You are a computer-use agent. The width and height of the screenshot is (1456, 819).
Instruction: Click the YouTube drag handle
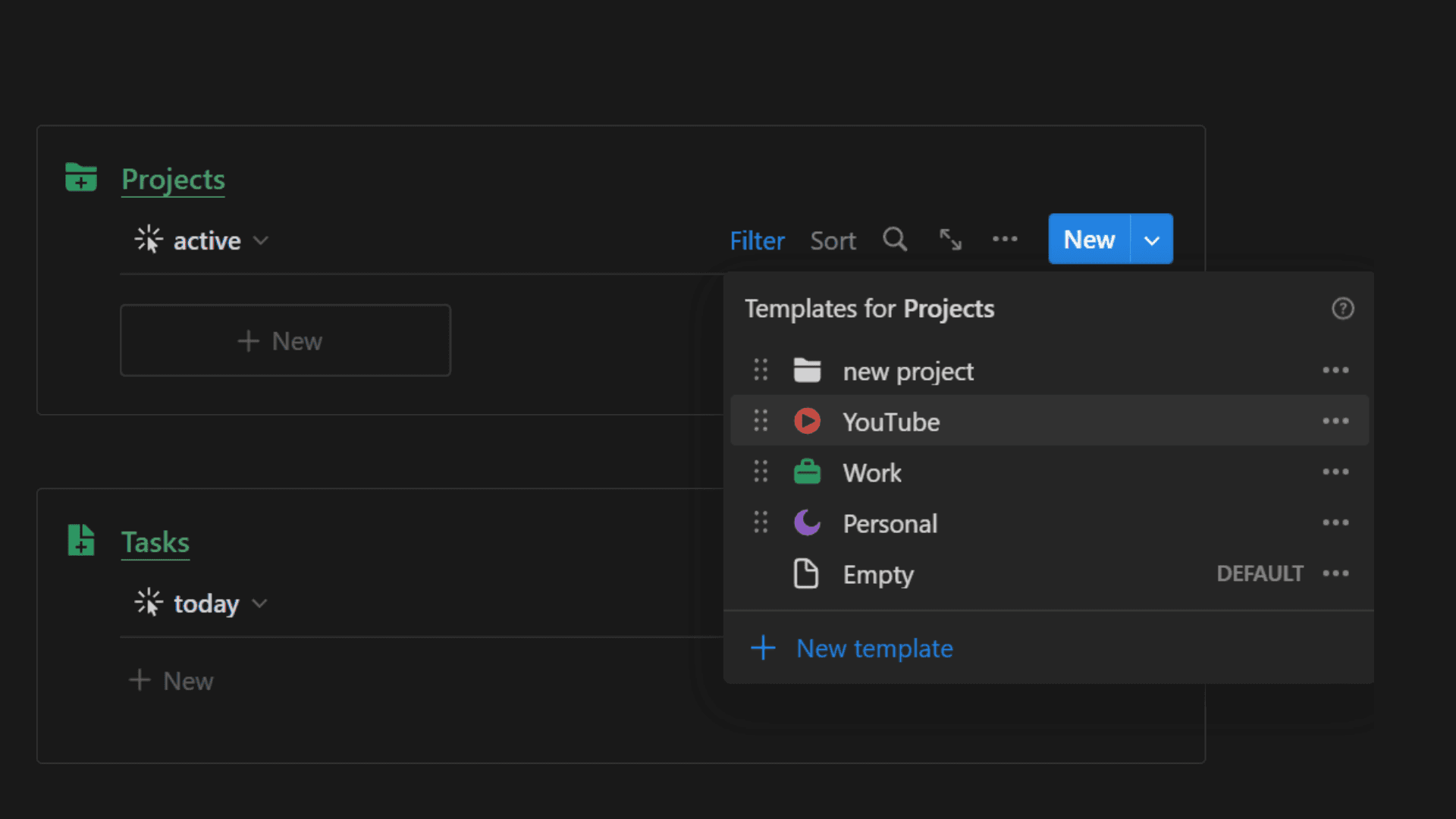point(761,421)
